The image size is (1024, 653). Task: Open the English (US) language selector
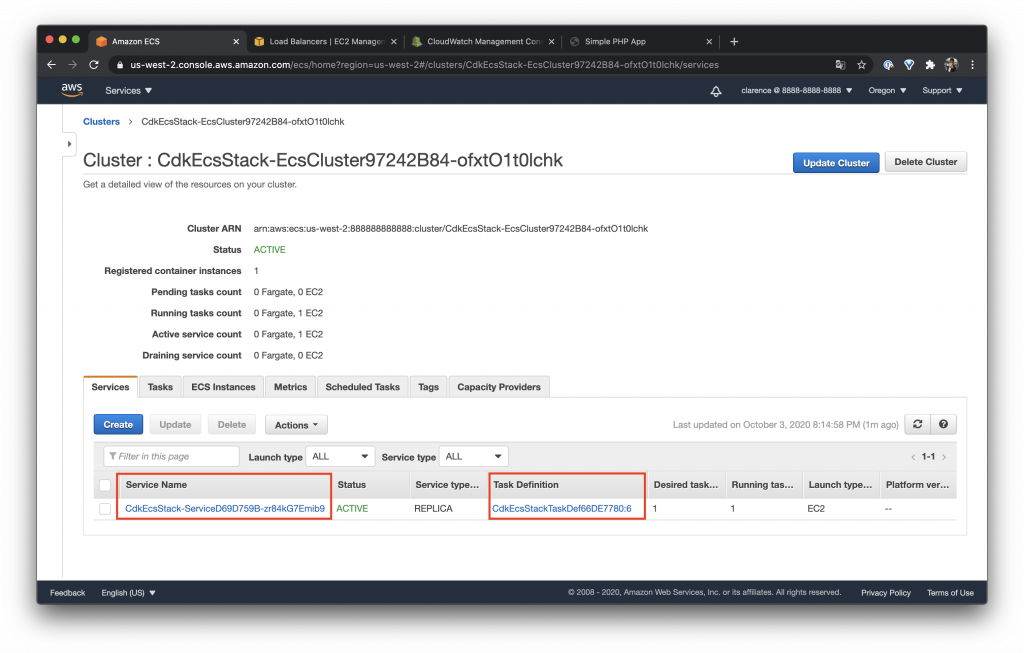[x=128, y=593]
